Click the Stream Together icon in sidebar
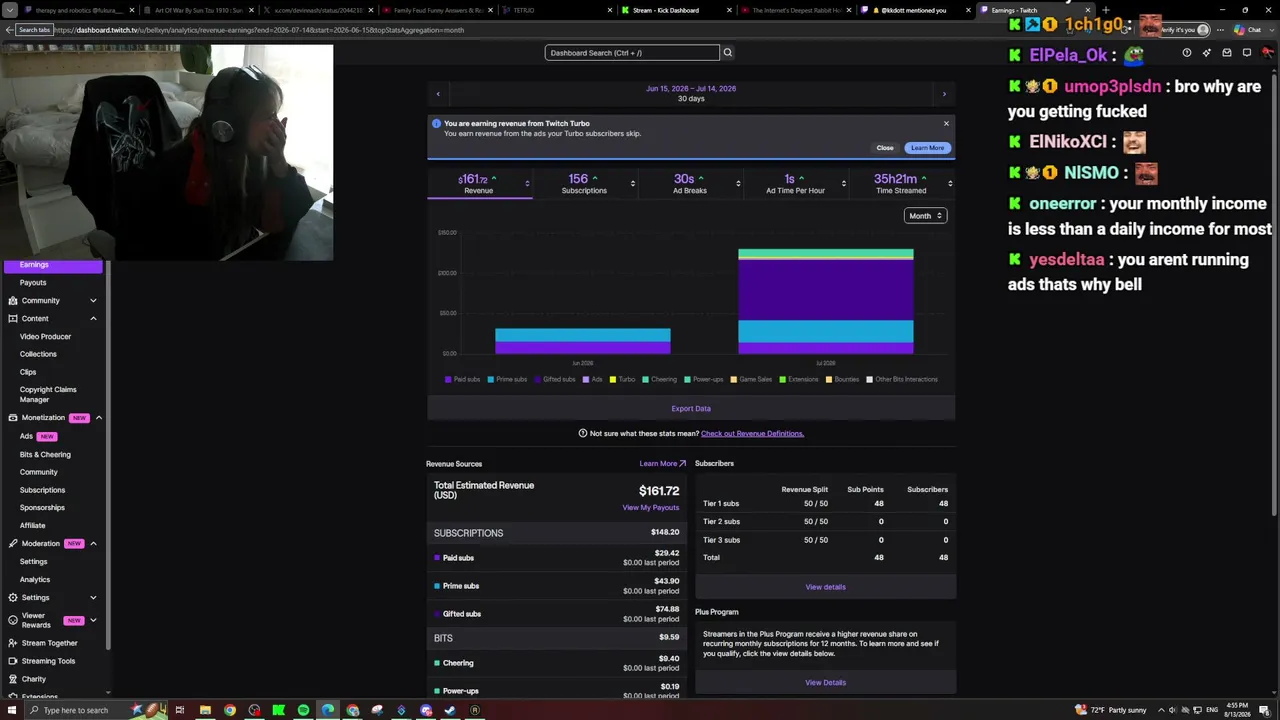This screenshot has height=720, width=1280. (x=12, y=643)
